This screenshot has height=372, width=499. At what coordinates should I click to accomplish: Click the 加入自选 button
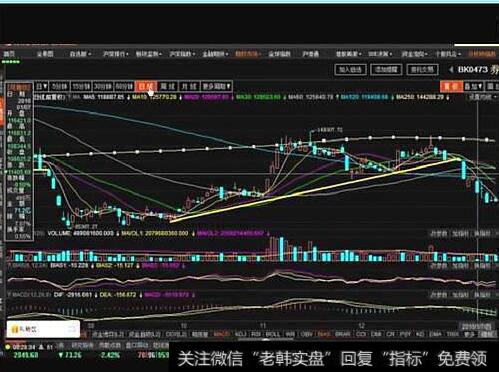coord(350,70)
